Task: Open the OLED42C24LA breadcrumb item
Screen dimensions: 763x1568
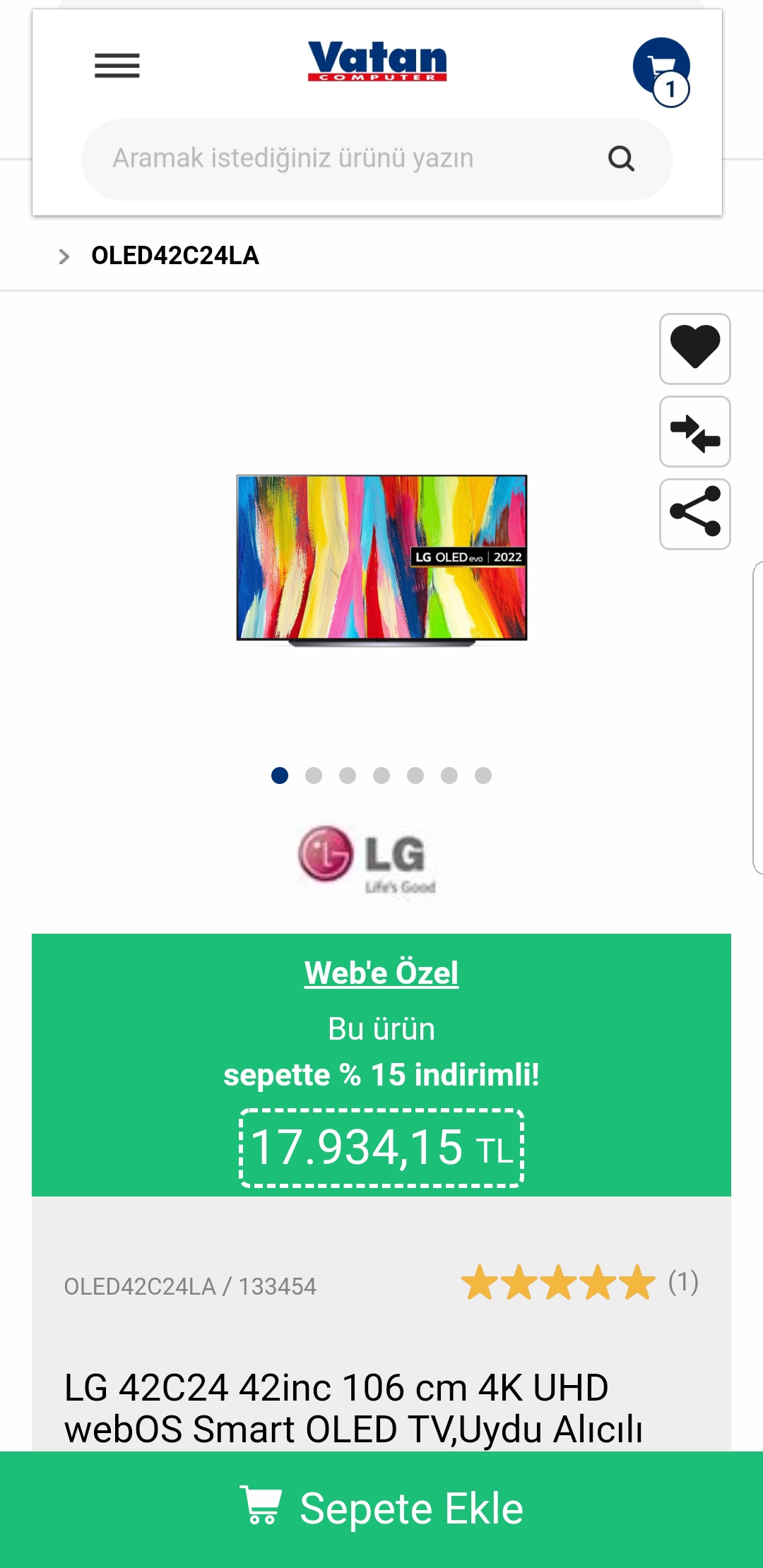Action: pos(175,256)
